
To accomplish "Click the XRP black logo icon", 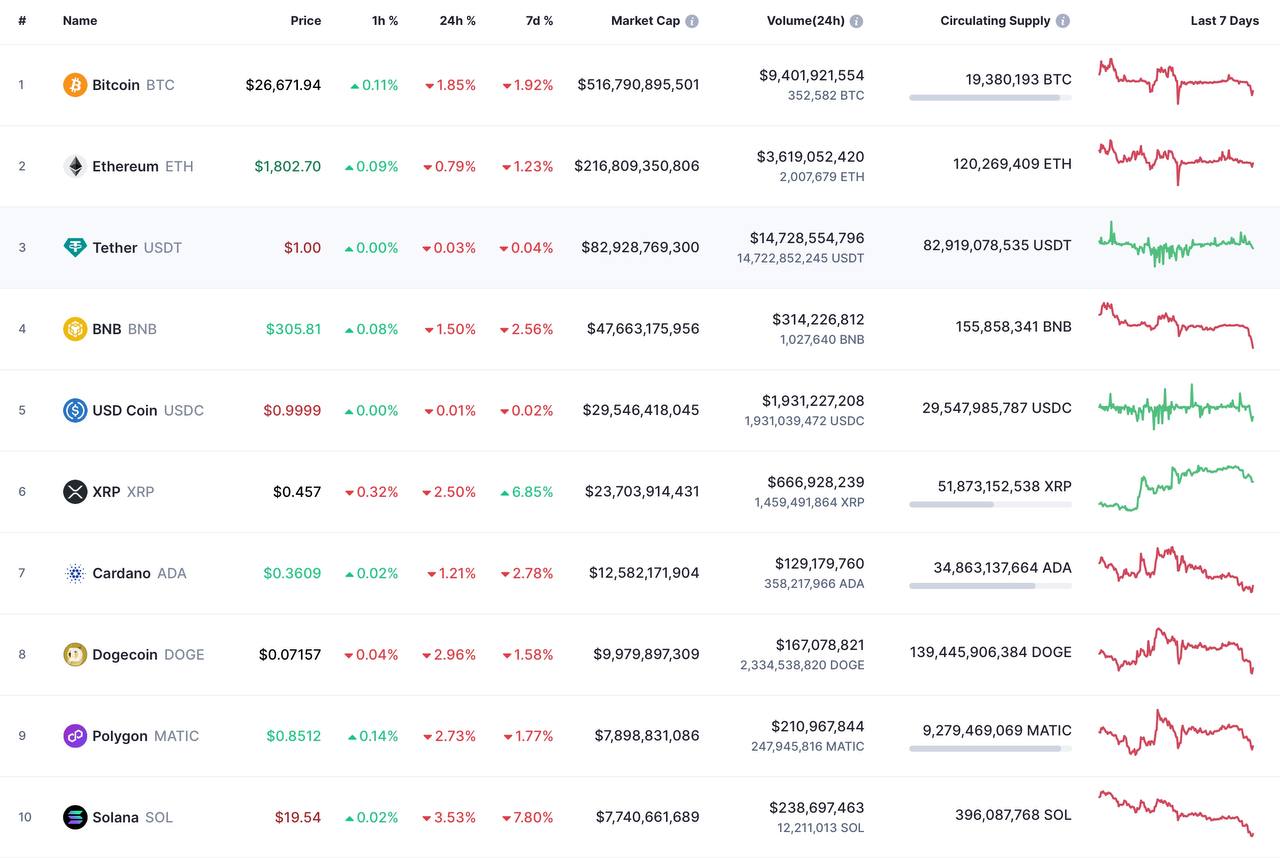I will point(75,492).
